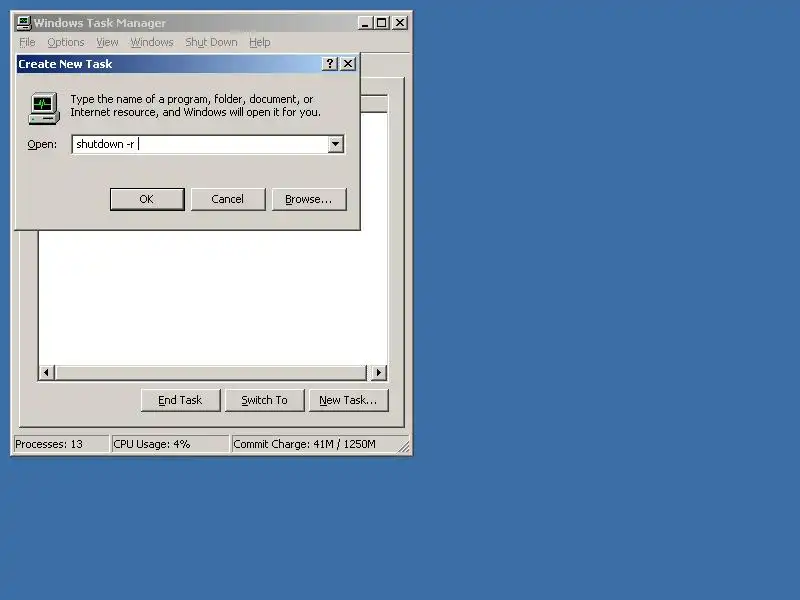Click the help question mark button
The height and width of the screenshot is (600, 800).
330,64
